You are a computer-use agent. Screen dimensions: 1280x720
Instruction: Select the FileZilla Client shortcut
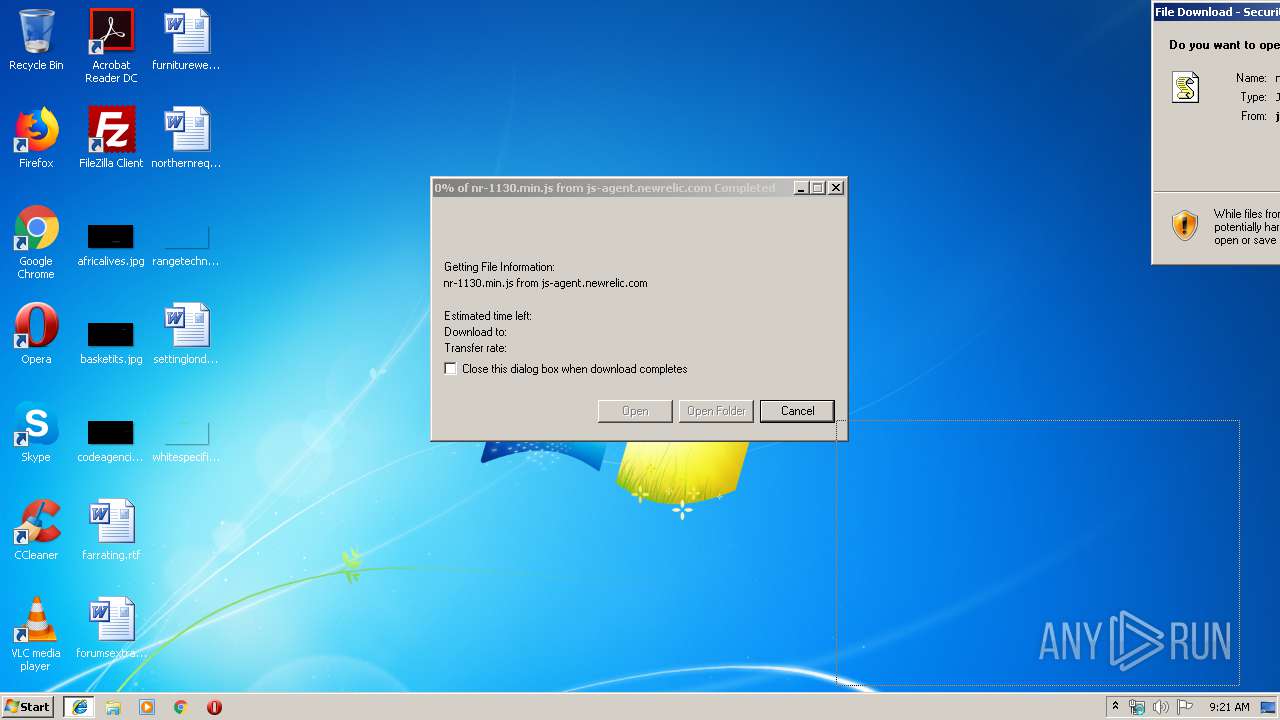pyautogui.click(x=111, y=138)
